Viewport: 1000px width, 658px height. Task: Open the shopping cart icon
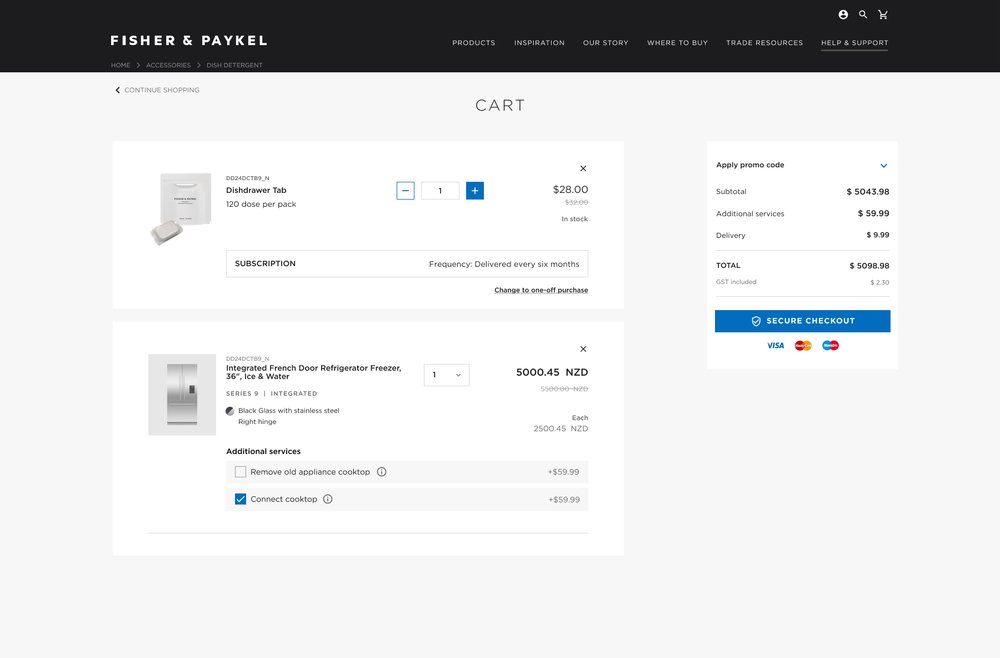tap(883, 15)
